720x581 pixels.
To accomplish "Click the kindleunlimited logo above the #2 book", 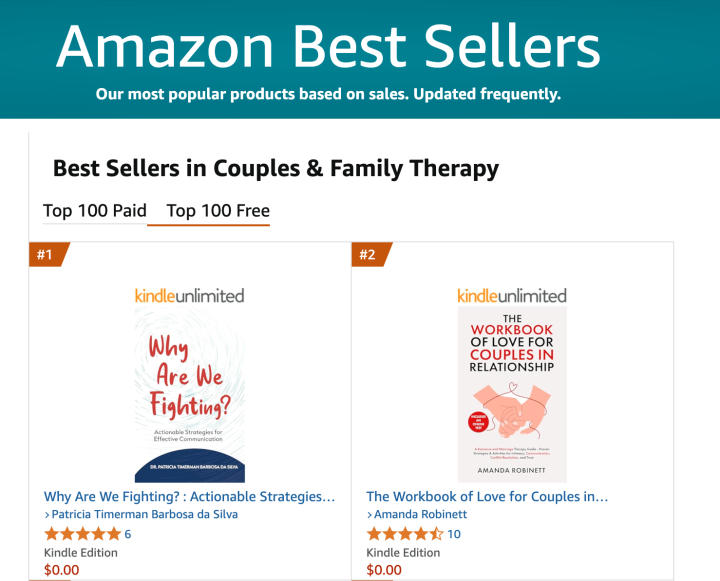I will pos(512,295).
